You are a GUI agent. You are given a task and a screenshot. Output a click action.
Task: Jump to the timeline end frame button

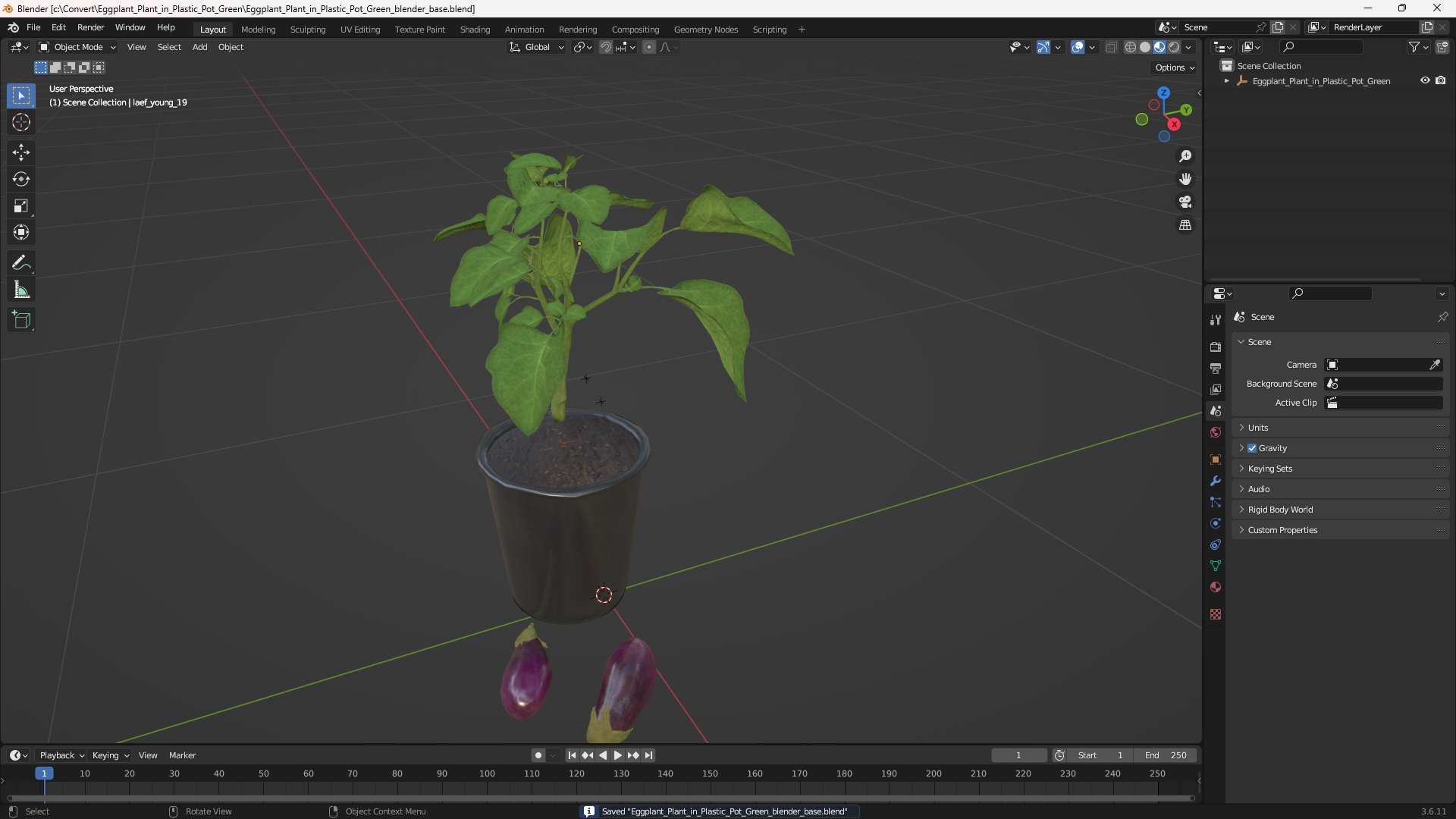(x=649, y=755)
